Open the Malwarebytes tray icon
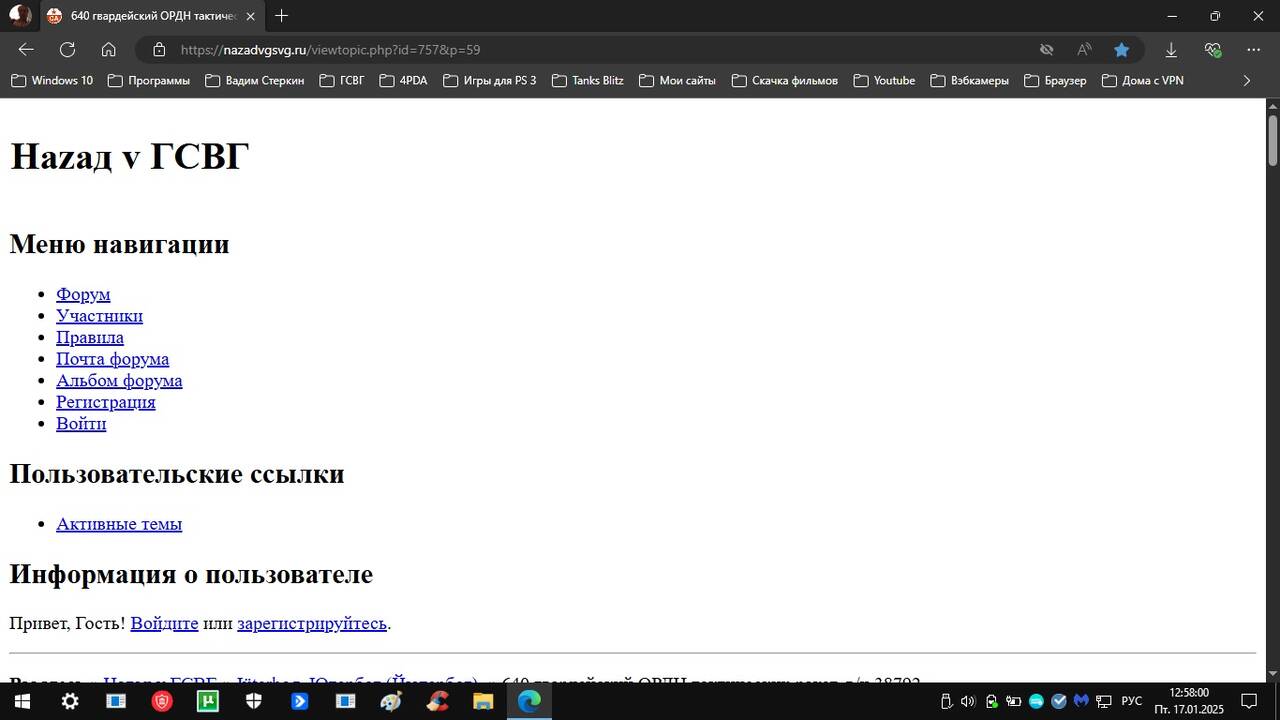Screen dimensions: 1280x720 click(x=1081, y=701)
